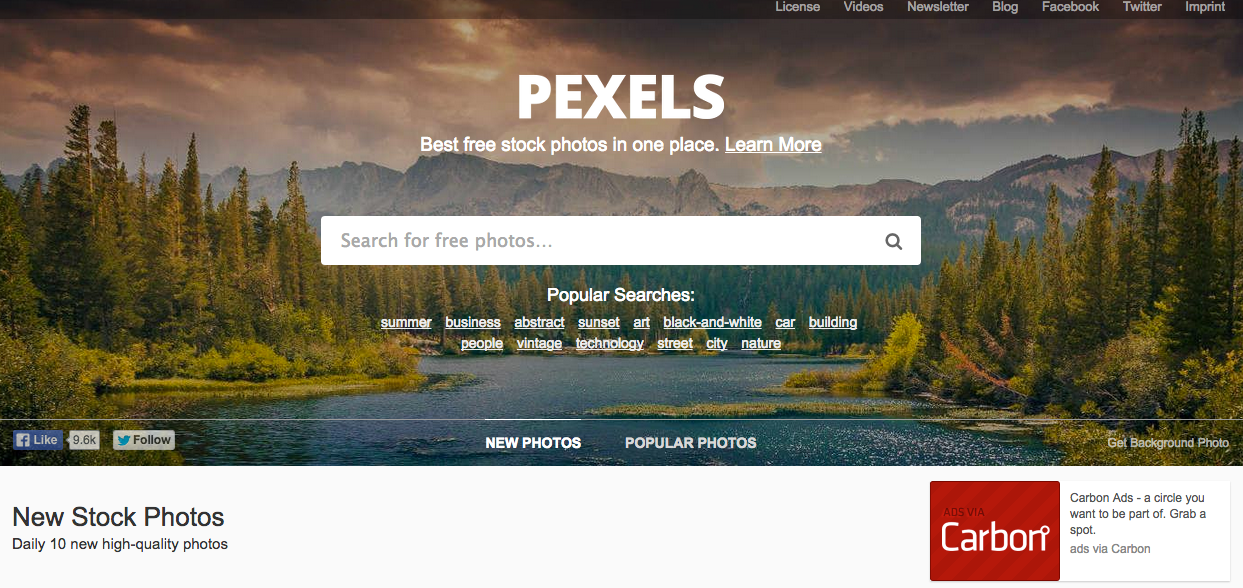Choose the technology search tag
This screenshot has width=1243, height=588.
coord(610,344)
